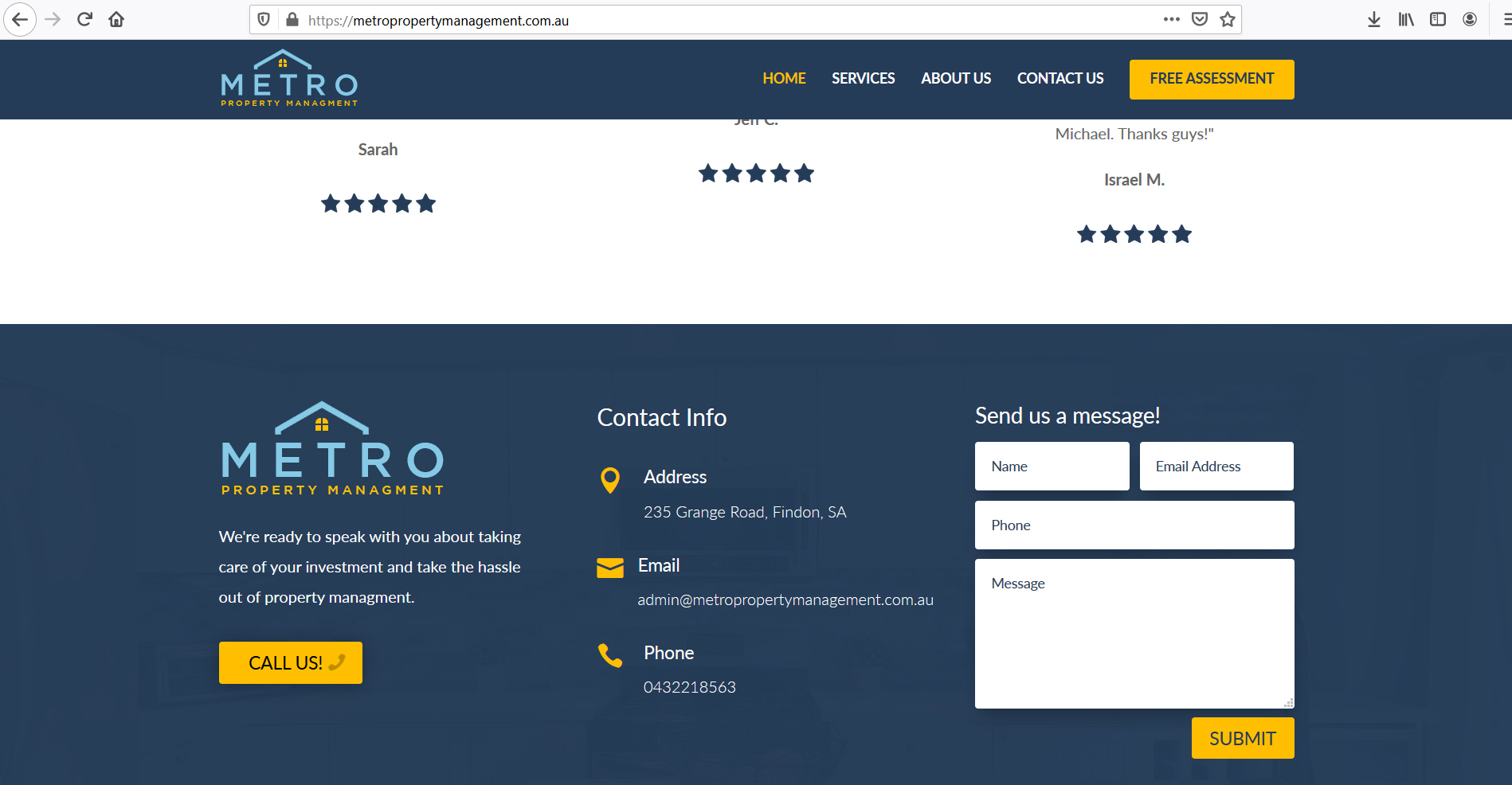This screenshot has height=785, width=1512.
Task: Bookmark this page with the star
Action: click(1228, 19)
